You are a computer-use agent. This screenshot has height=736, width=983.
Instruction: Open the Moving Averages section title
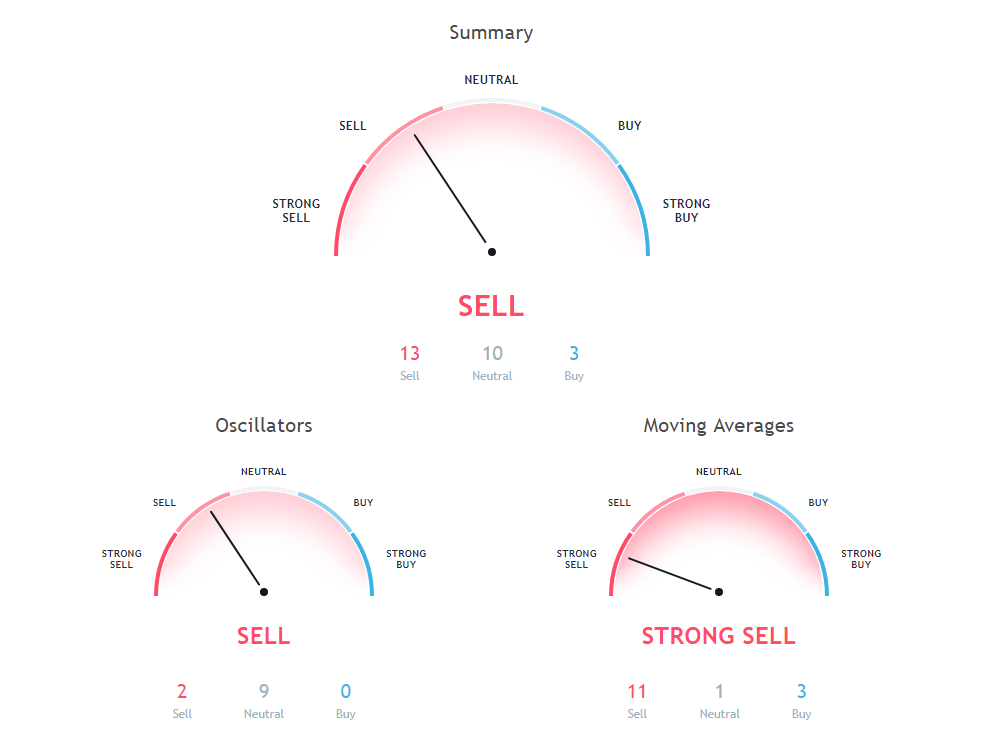pyautogui.click(x=718, y=425)
